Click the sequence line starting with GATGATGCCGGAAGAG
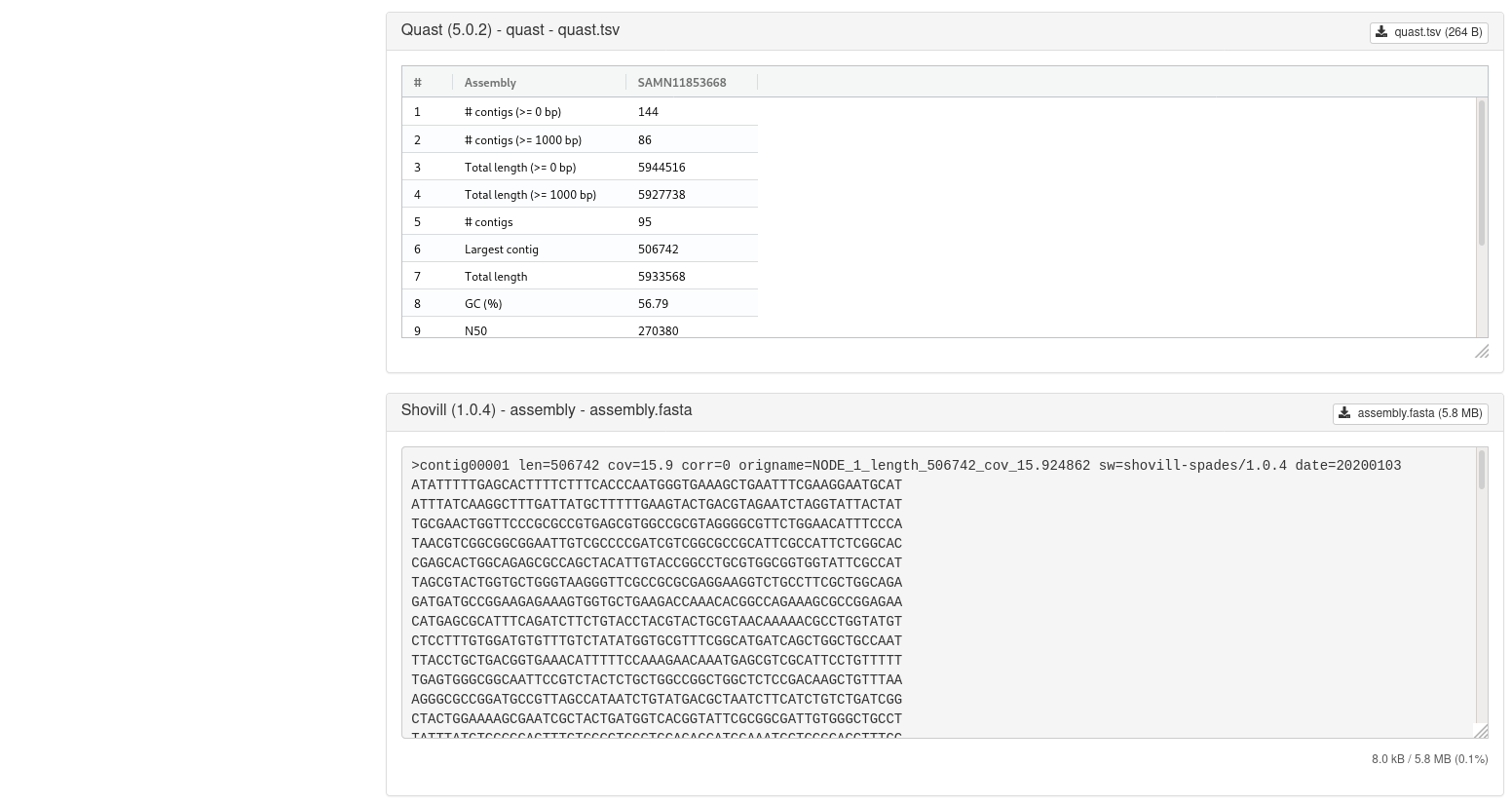The height and width of the screenshot is (806, 1512). (x=657, y=602)
